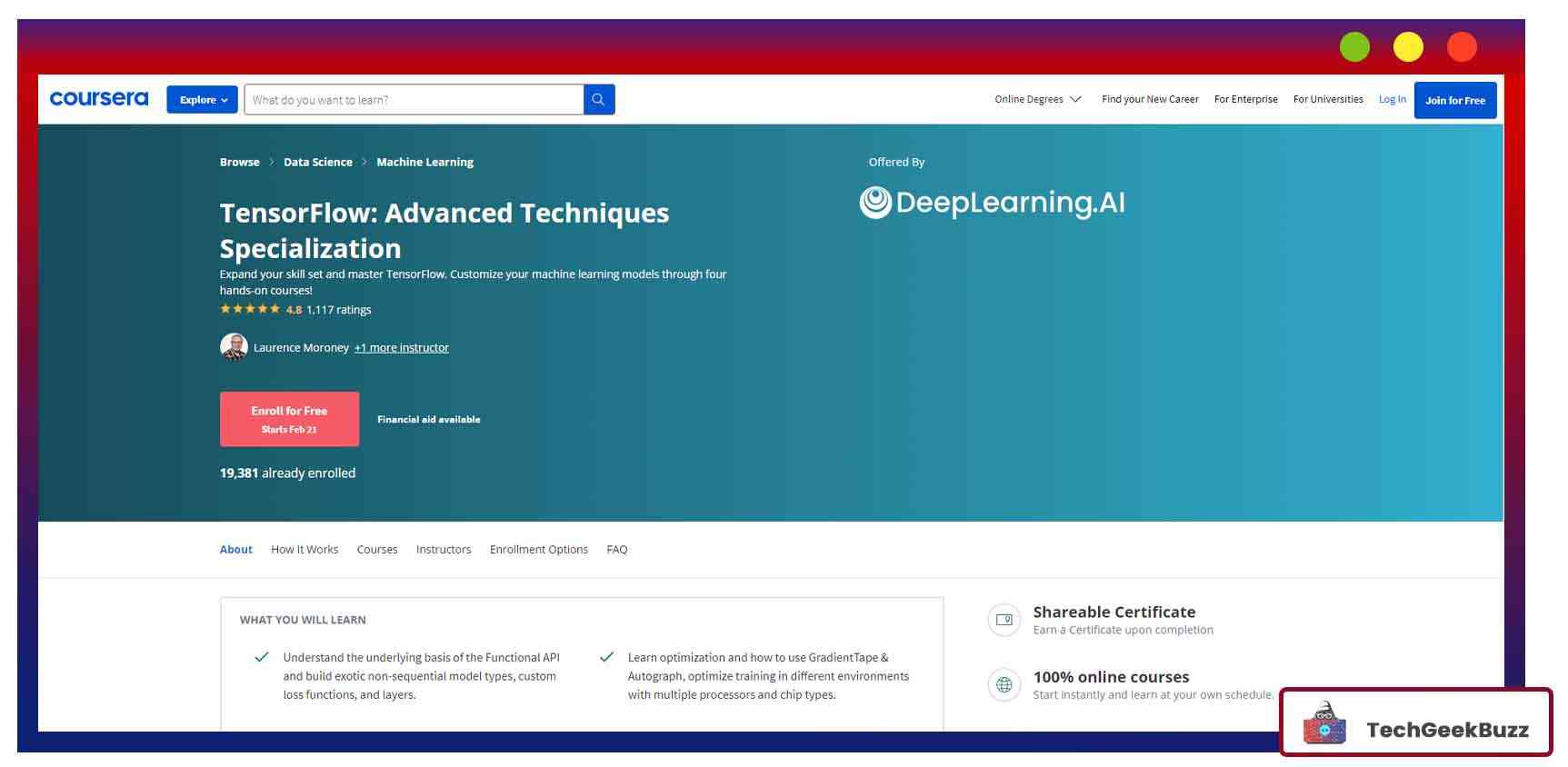
Task: Click the search magnifier icon button
Action: point(598,100)
